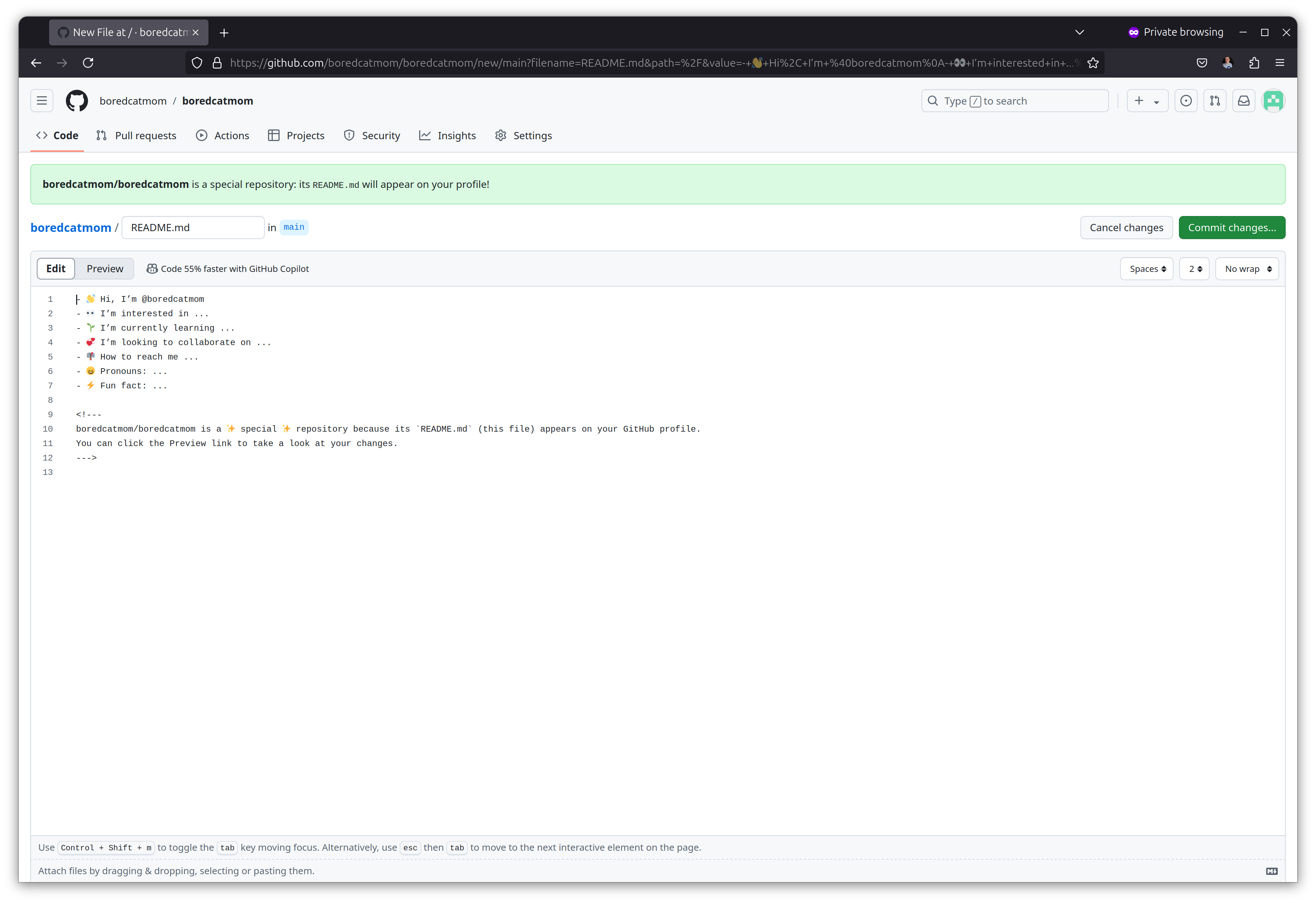Click the boredcatmom breadcrumb link
Screen dimensions: 1316x903
coord(71,228)
